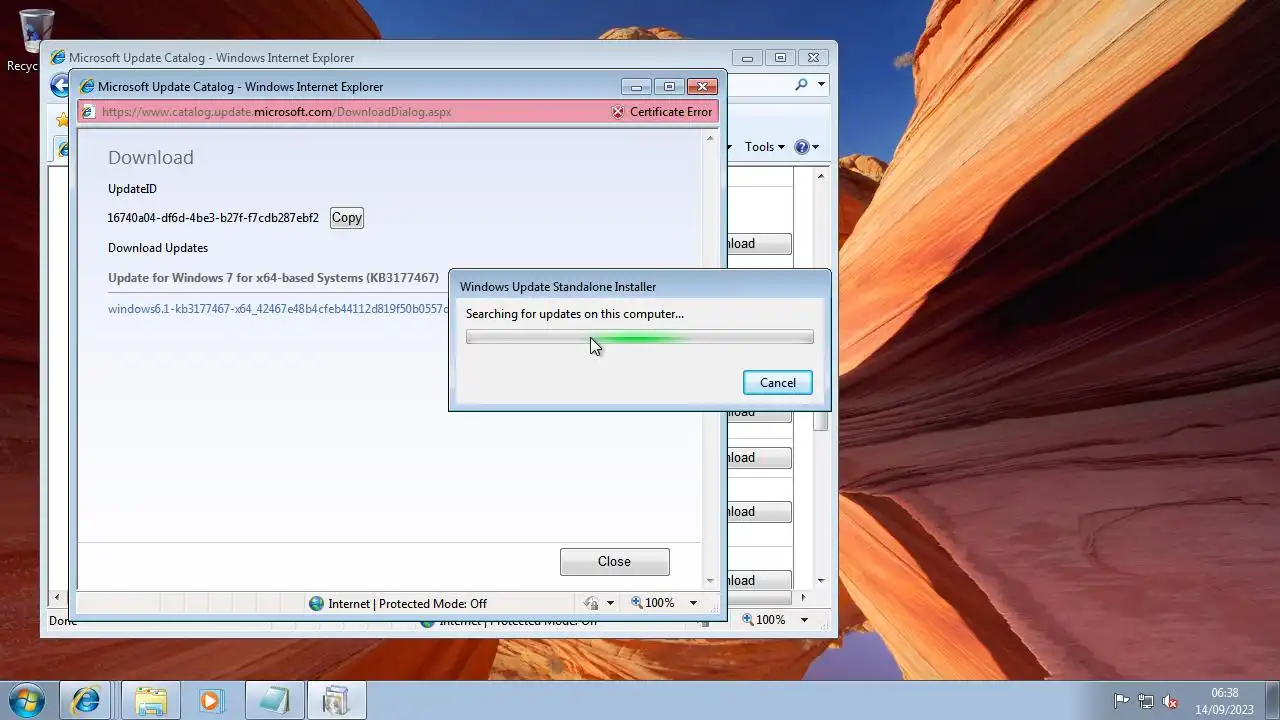Open zoom level dropdown arrow in download dialog status bar
This screenshot has width=1280, height=720.
click(x=693, y=603)
